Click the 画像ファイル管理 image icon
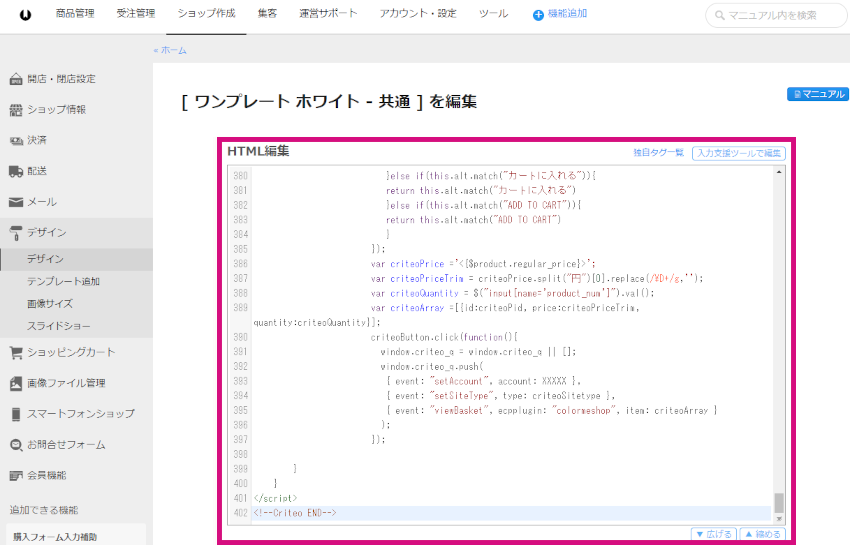This screenshot has width=850, height=545. click(x=16, y=383)
